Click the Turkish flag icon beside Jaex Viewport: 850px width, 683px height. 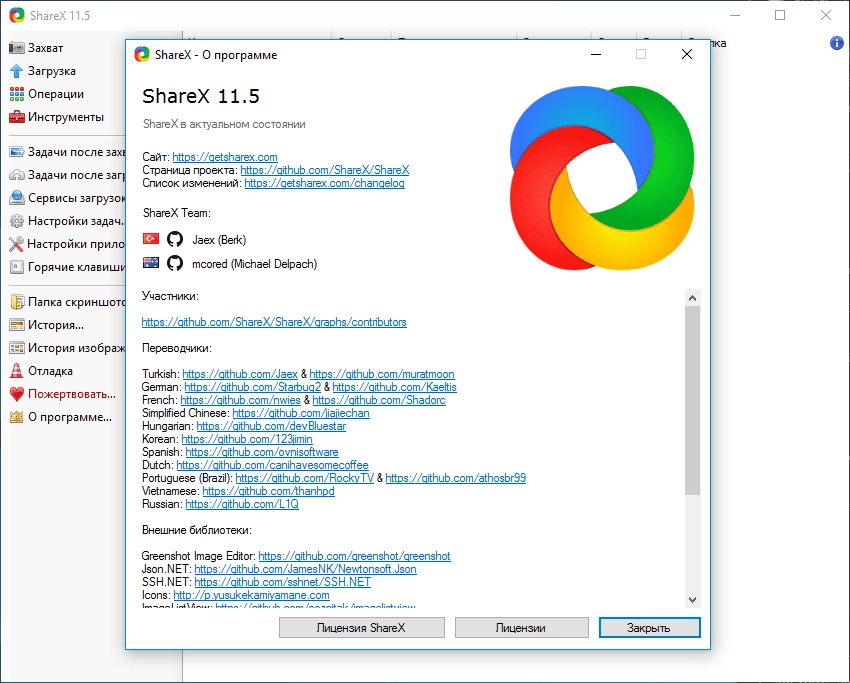coord(151,239)
